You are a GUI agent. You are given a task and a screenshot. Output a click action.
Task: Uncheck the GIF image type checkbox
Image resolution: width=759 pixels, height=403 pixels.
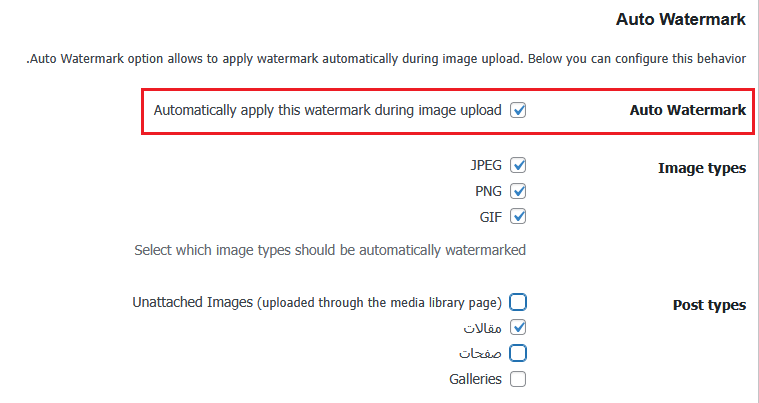pyautogui.click(x=518, y=216)
